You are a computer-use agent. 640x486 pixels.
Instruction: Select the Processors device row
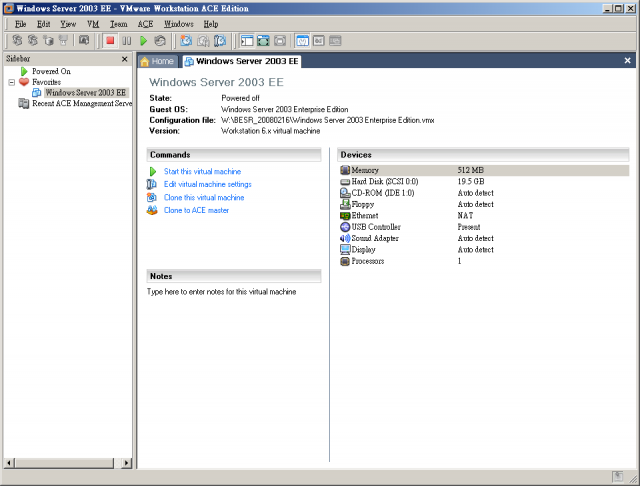coord(483,261)
